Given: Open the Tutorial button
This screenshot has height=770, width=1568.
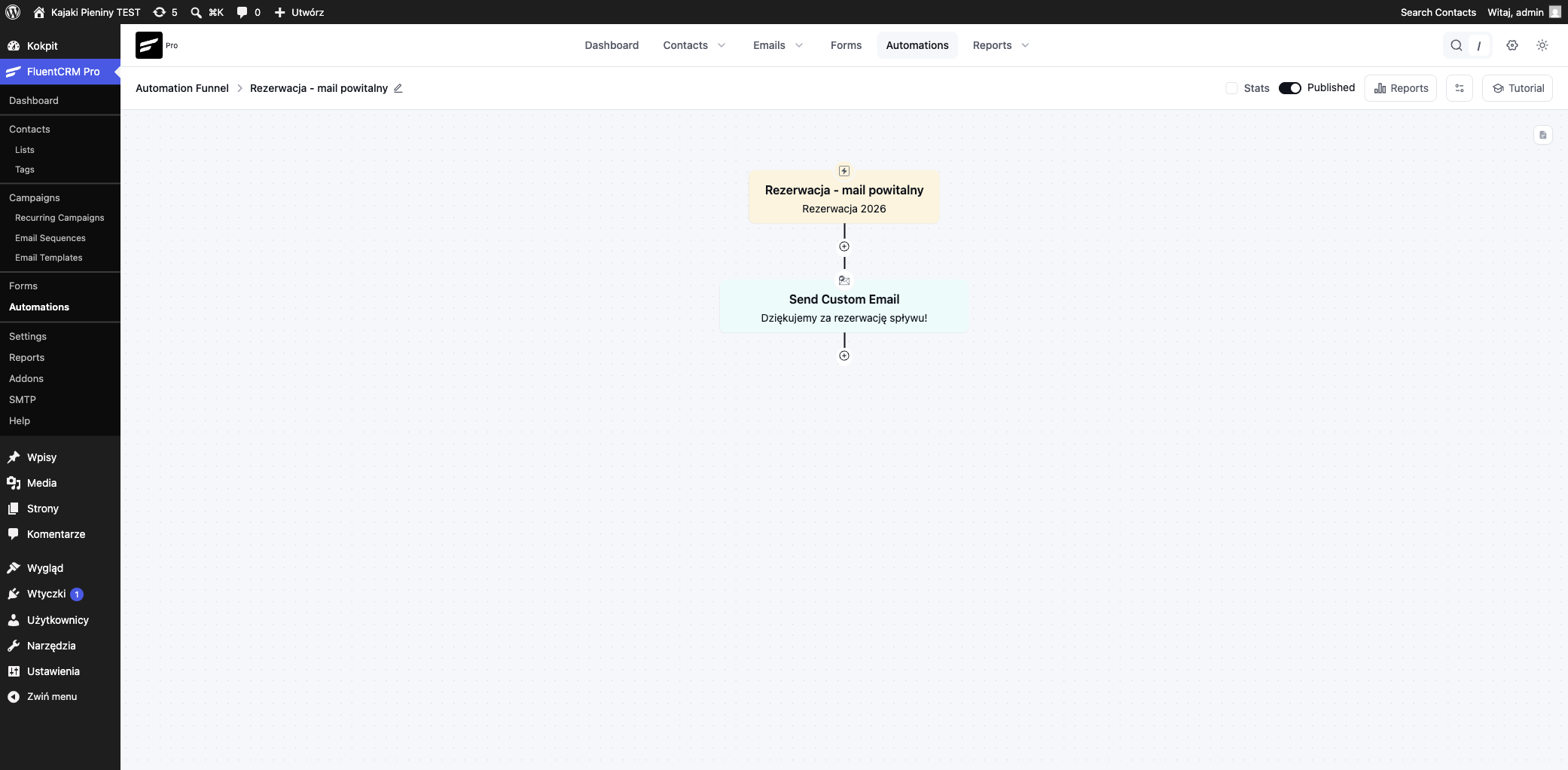Looking at the screenshot, I should [1518, 88].
